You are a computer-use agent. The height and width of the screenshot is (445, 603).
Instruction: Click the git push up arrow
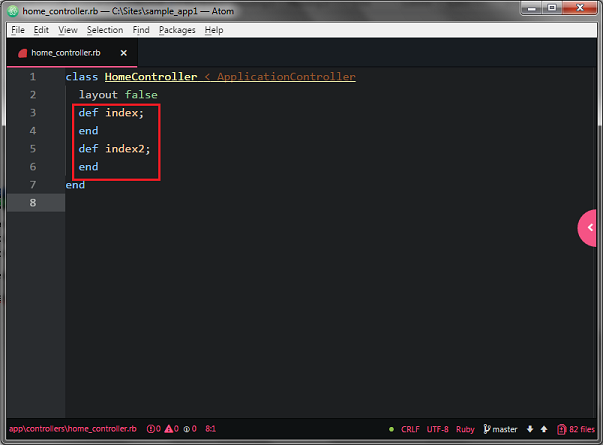tap(544, 429)
